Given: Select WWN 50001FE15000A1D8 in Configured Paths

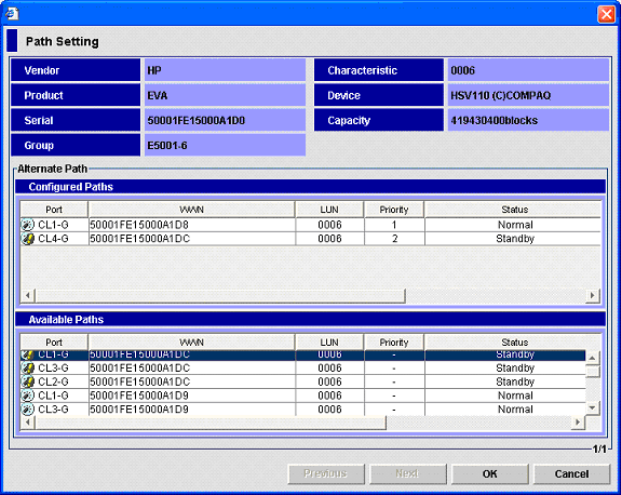Looking at the screenshot, I should coord(190,226).
